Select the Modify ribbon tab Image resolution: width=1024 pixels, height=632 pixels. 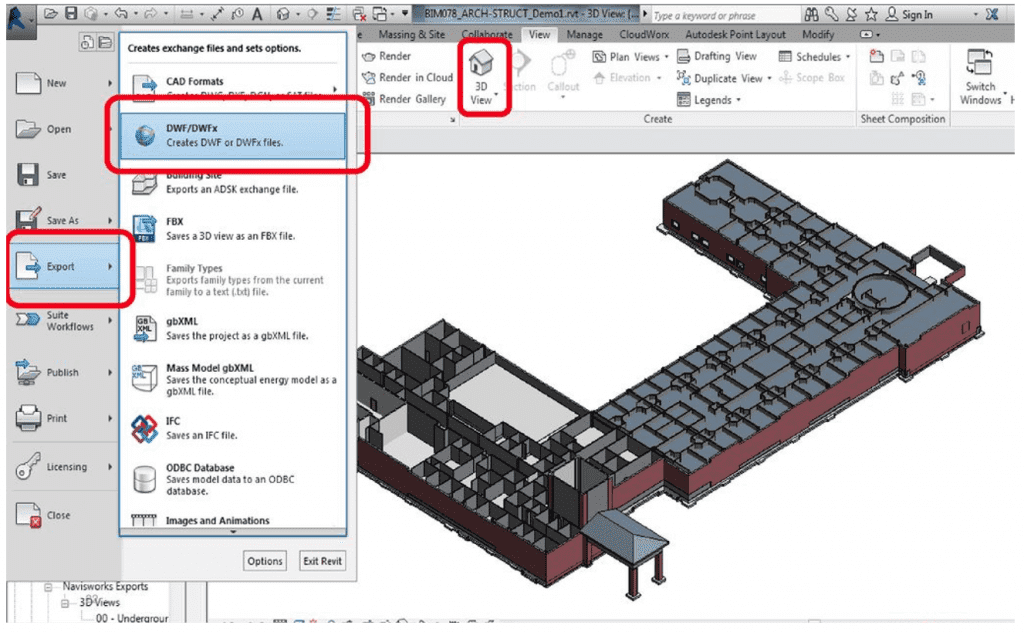(x=818, y=35)
